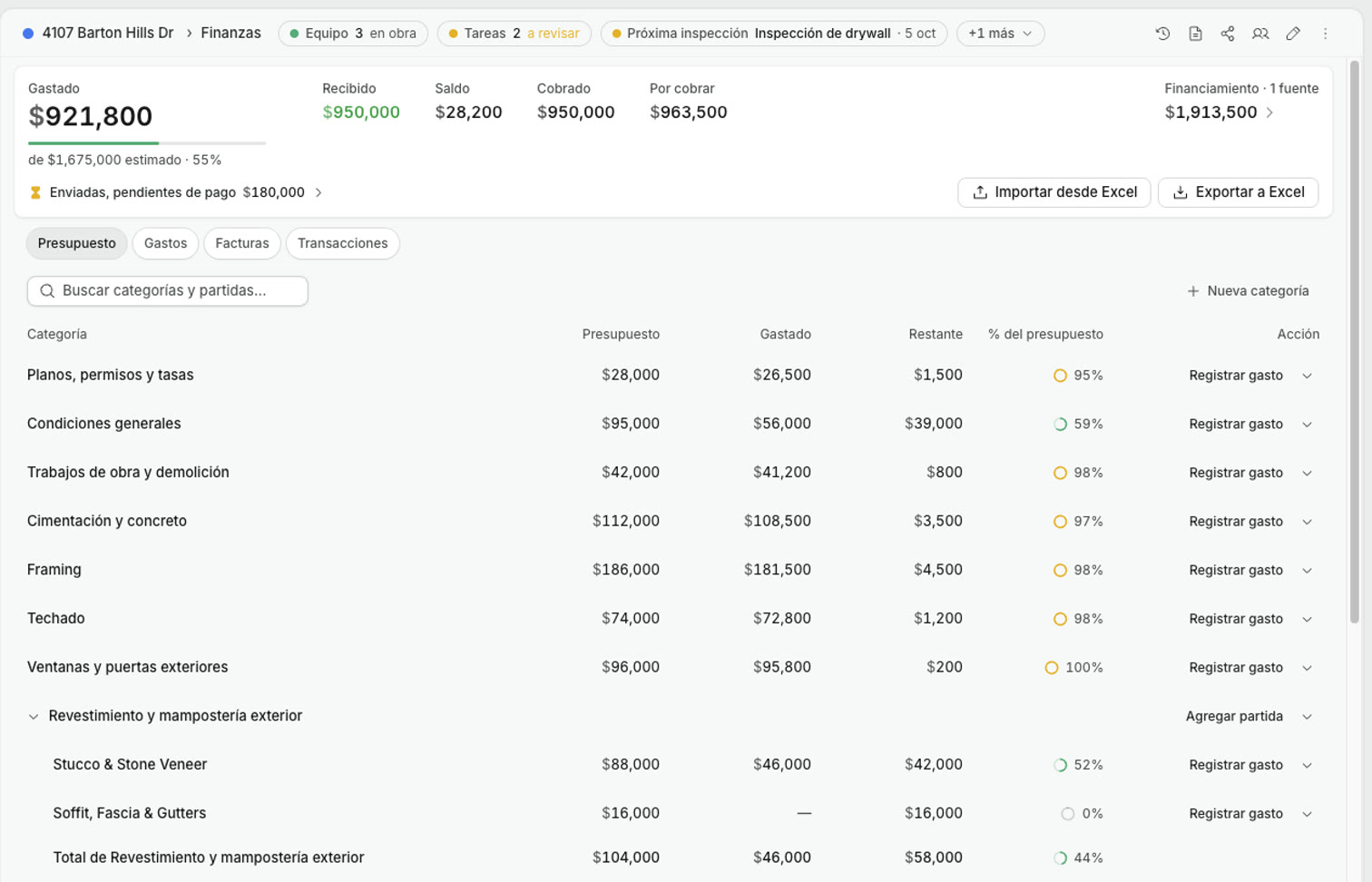Open the Equipo 3 en obra chip

[353, 34]
